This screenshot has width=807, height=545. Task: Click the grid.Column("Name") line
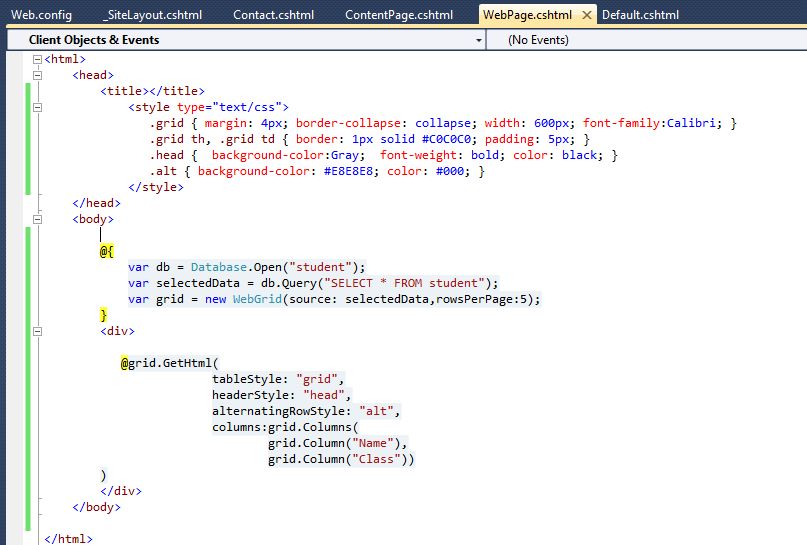tap(338, 443)
